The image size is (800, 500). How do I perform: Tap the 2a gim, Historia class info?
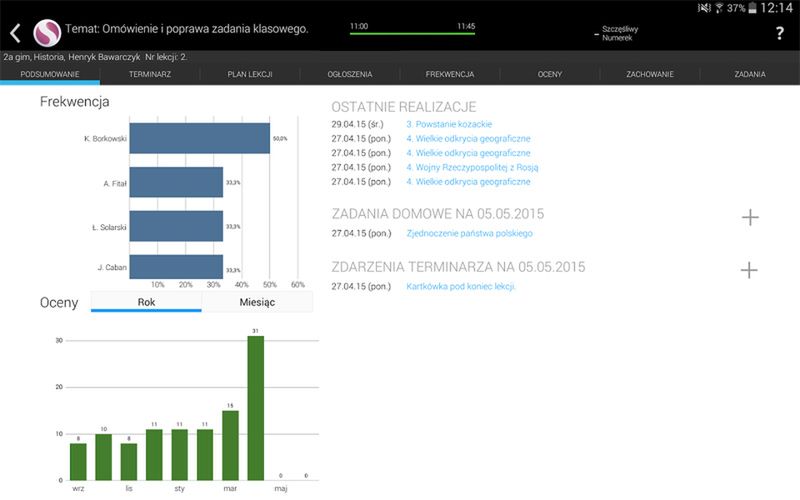tap(95, 57)
